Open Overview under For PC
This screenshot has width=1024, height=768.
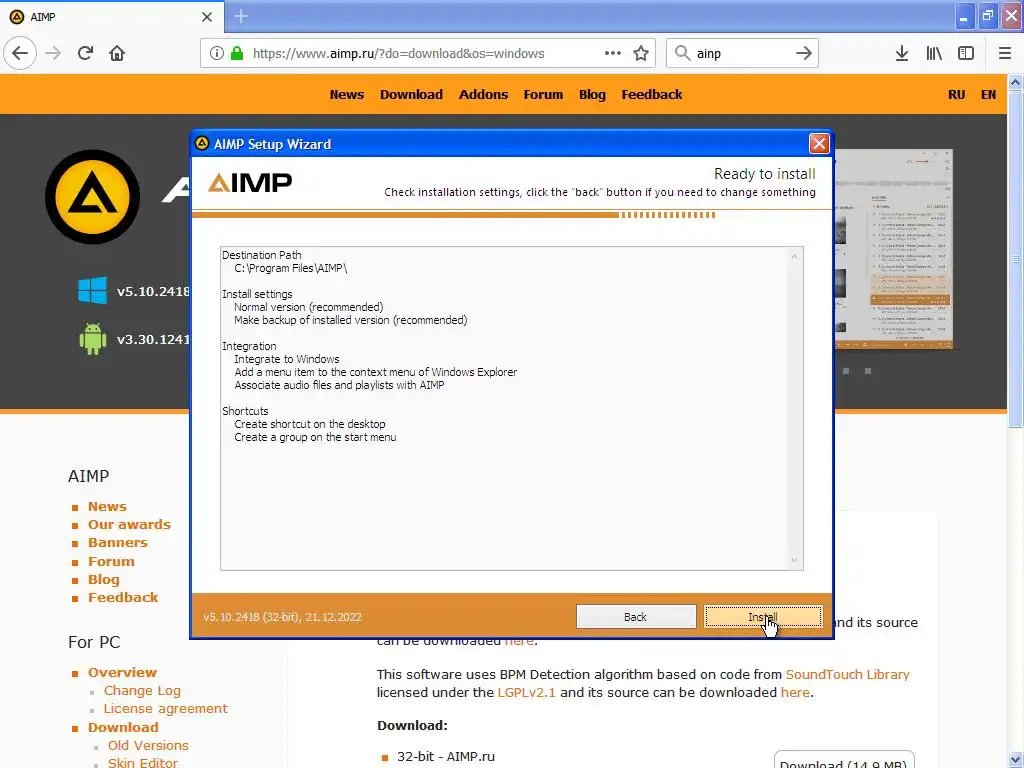click(x=122, y=673)
